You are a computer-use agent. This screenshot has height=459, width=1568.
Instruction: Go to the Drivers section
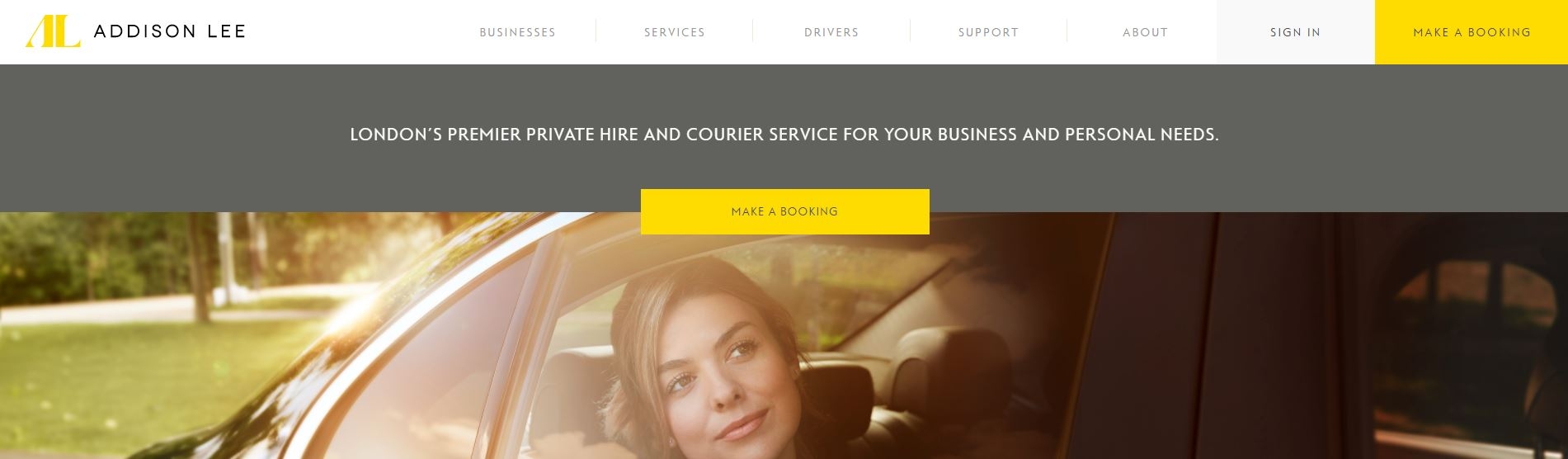(x=831, y=32)
